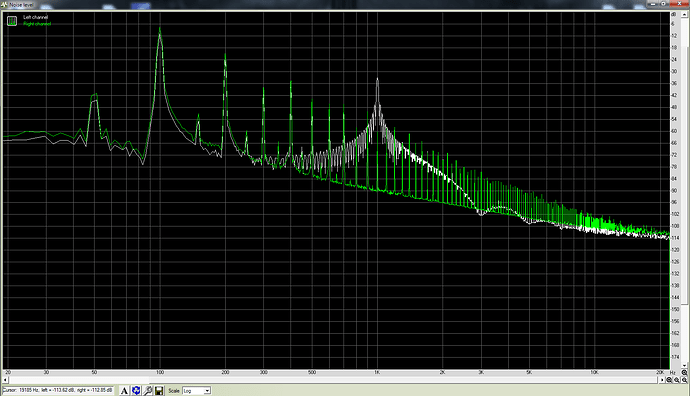Click horizontal scrollbar right arrow
The height and width of the screenshot is (396, 690).
click(662, 380)
